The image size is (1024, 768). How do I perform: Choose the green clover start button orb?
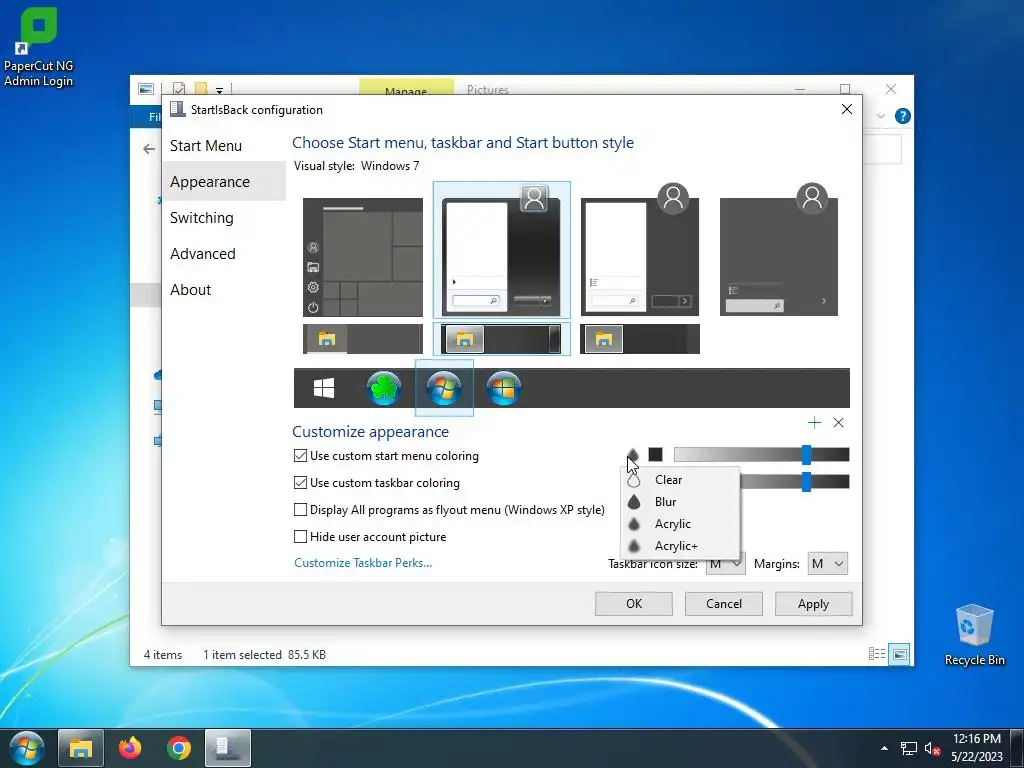384,388
